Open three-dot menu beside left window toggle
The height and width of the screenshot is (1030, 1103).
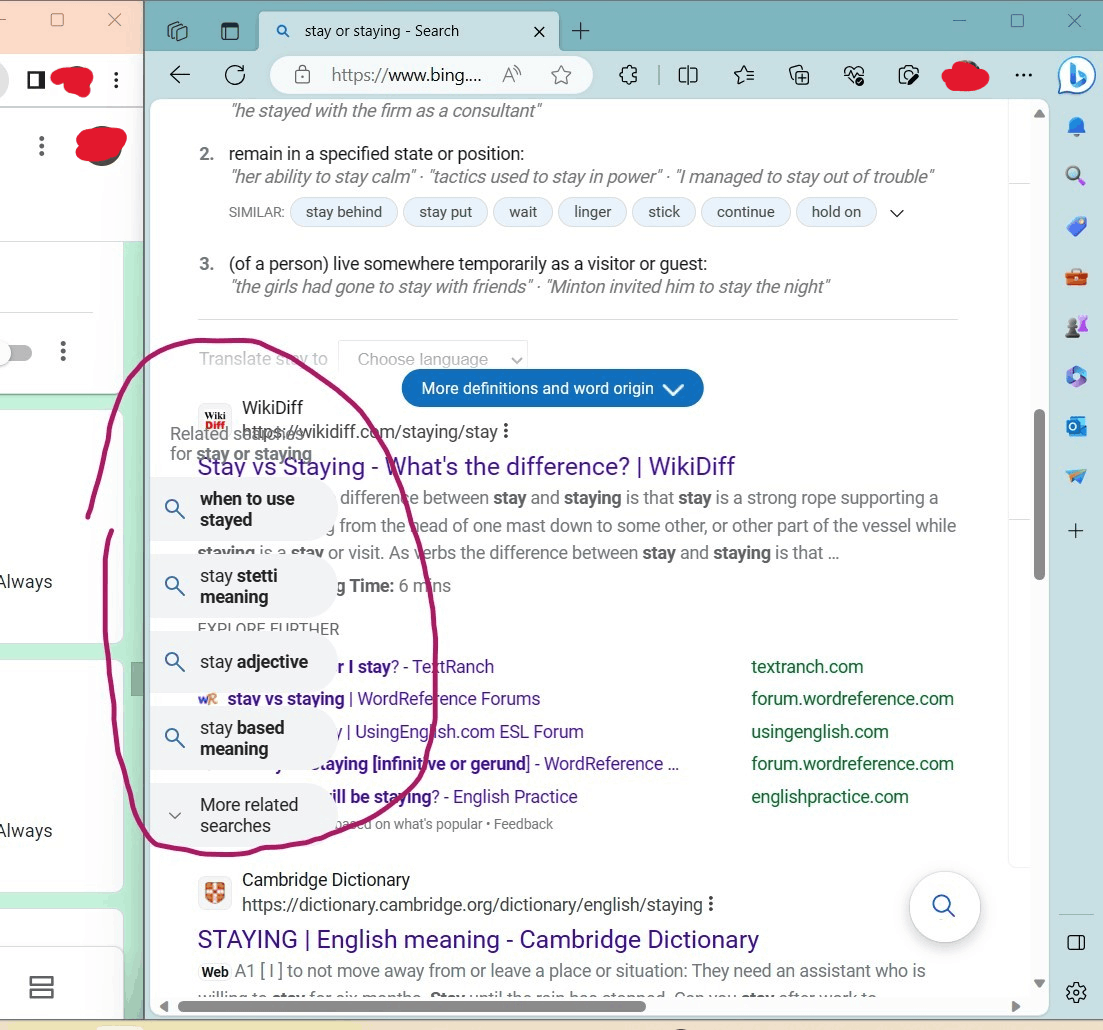click(x=63, y=351)
